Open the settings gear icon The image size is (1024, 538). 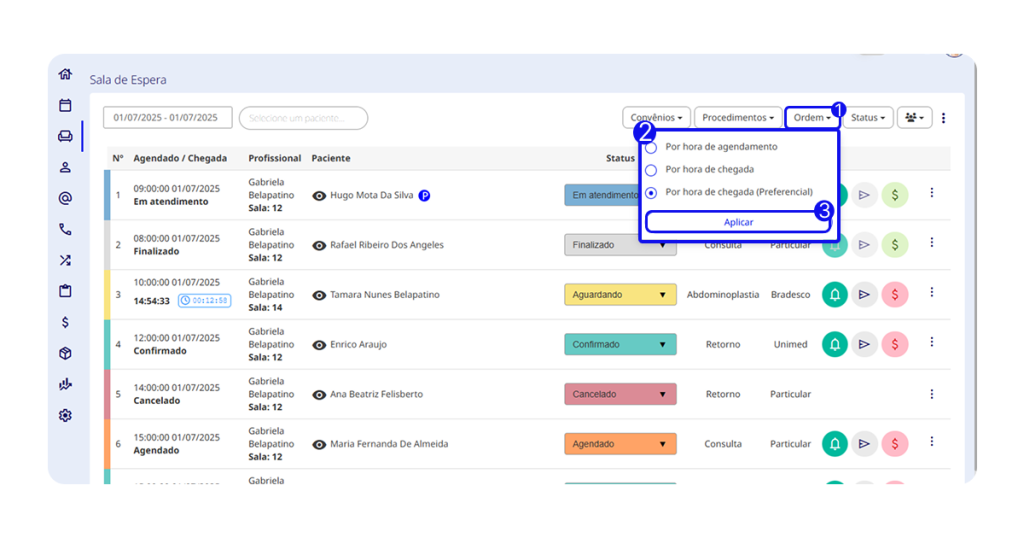(x=65, y=415)
